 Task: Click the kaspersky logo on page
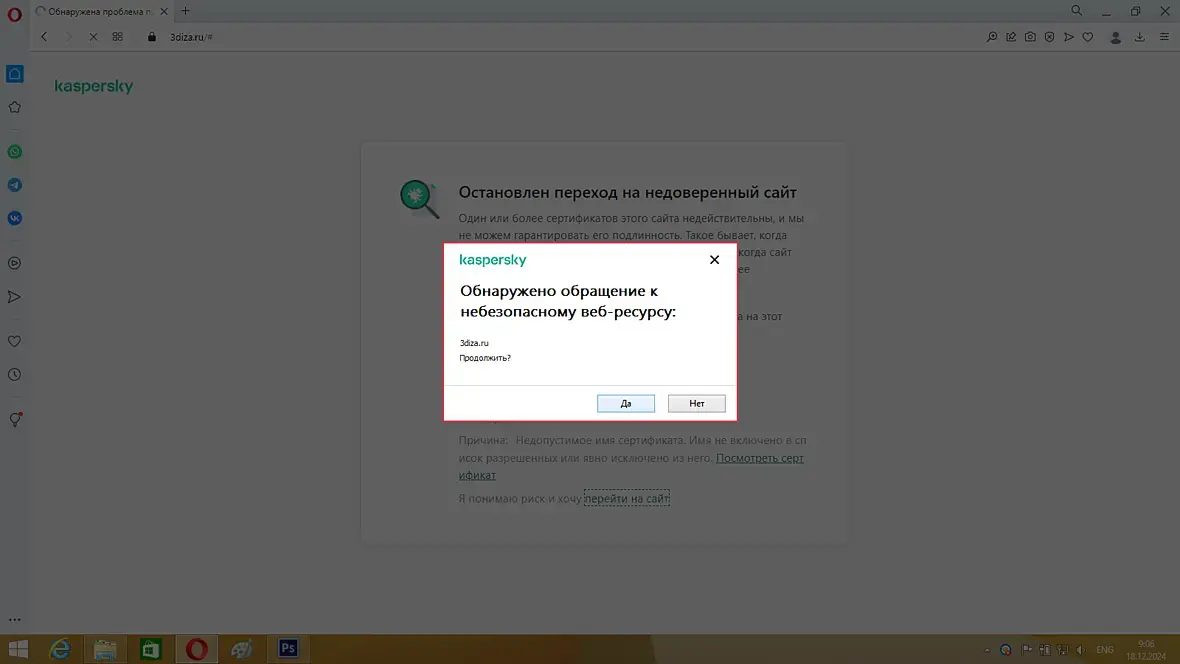pos(93,87)
